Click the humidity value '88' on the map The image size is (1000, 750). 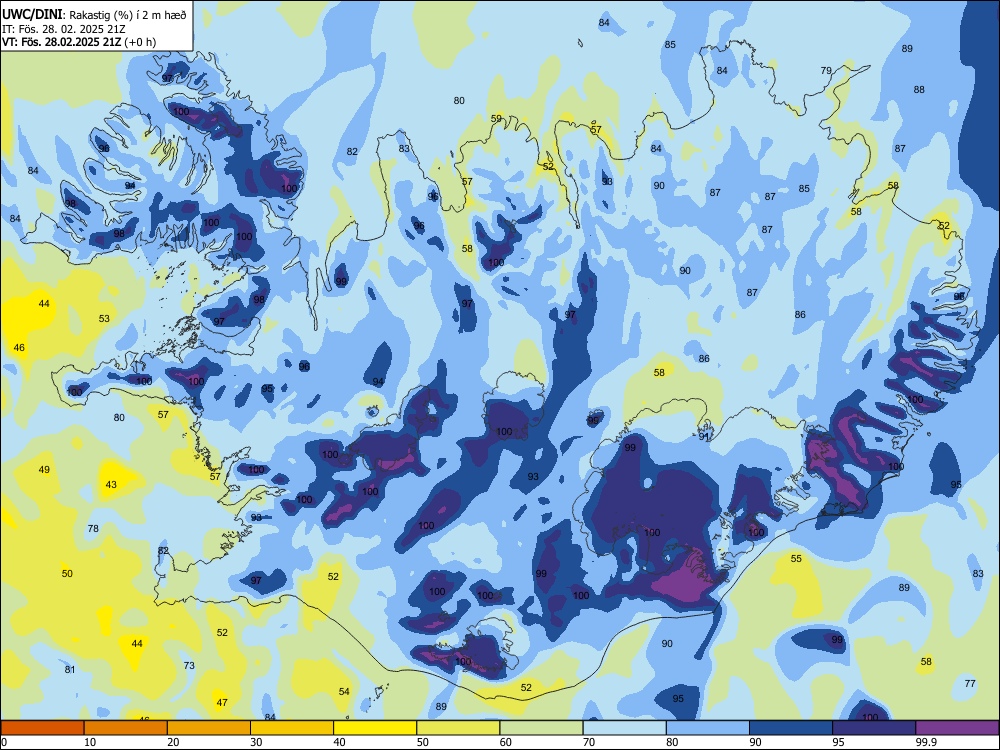pos(919,90)
